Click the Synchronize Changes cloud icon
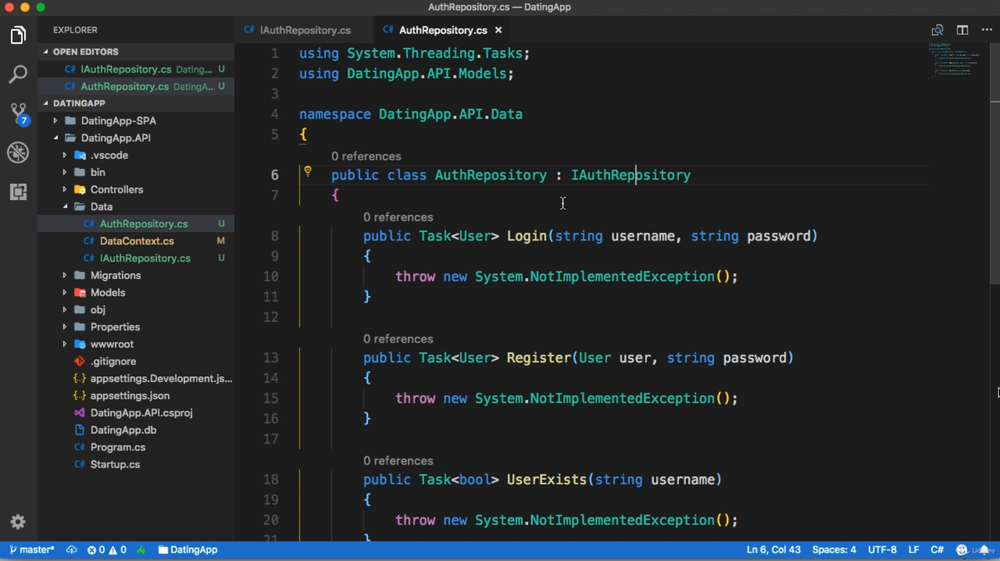The image size is (1000, 561). (x=72, y=550)
